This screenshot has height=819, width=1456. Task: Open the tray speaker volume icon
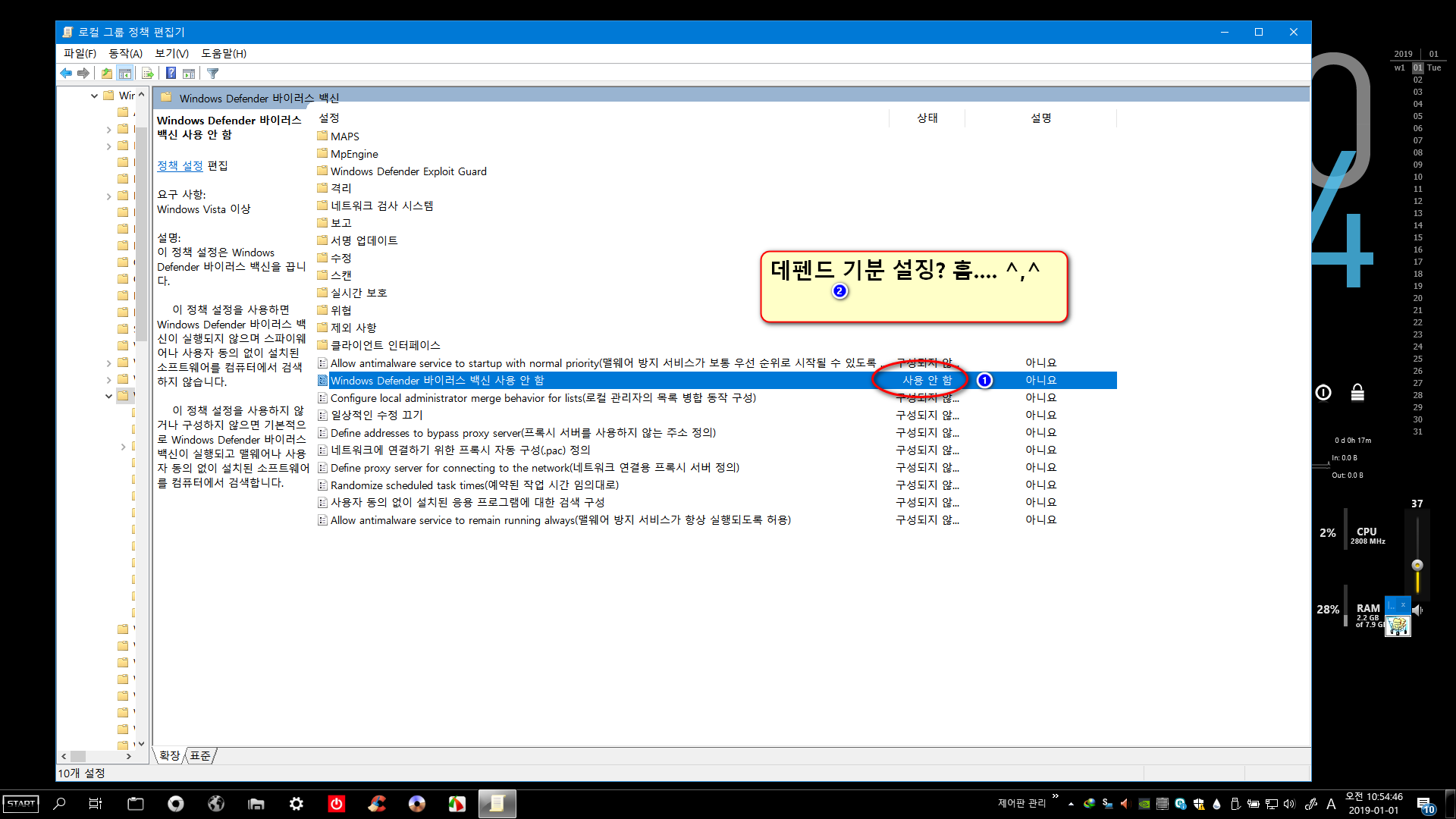point(1289,804)
